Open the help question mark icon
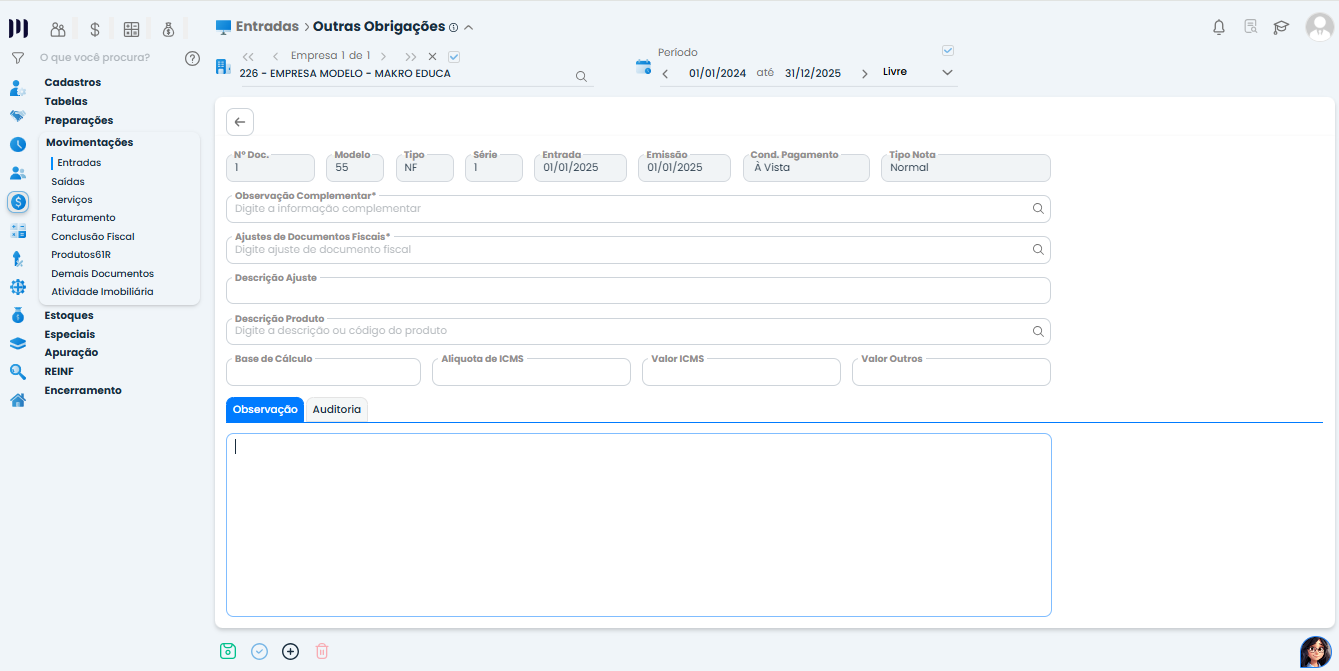The width and height of the screenshot is (1339, 671). click(193, 58)
